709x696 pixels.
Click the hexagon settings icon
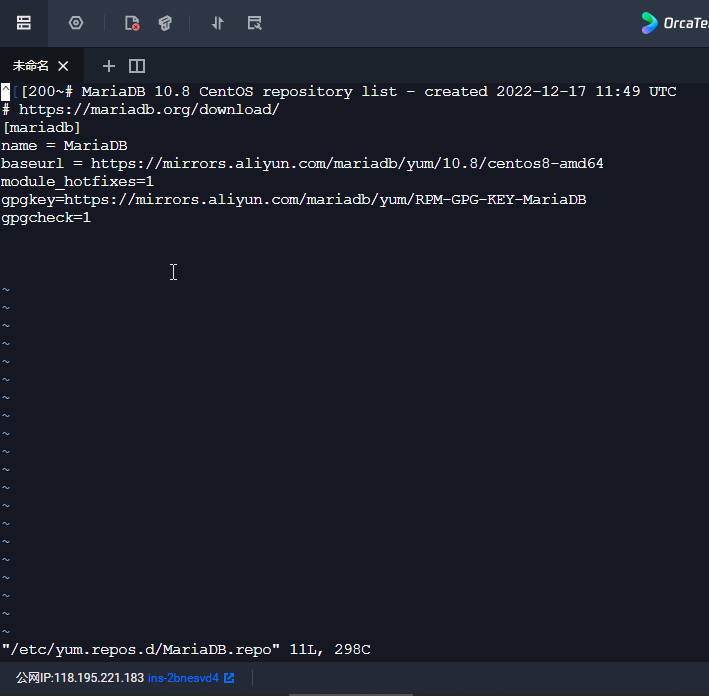pos(76,23)
